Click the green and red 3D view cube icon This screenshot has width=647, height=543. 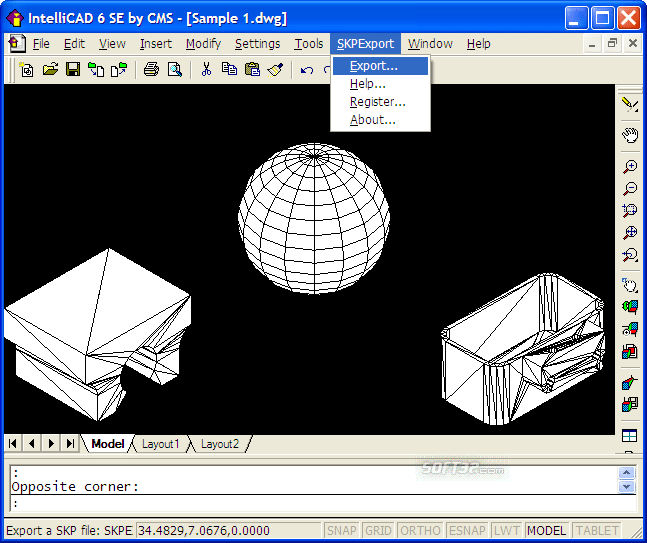(630, 307)
